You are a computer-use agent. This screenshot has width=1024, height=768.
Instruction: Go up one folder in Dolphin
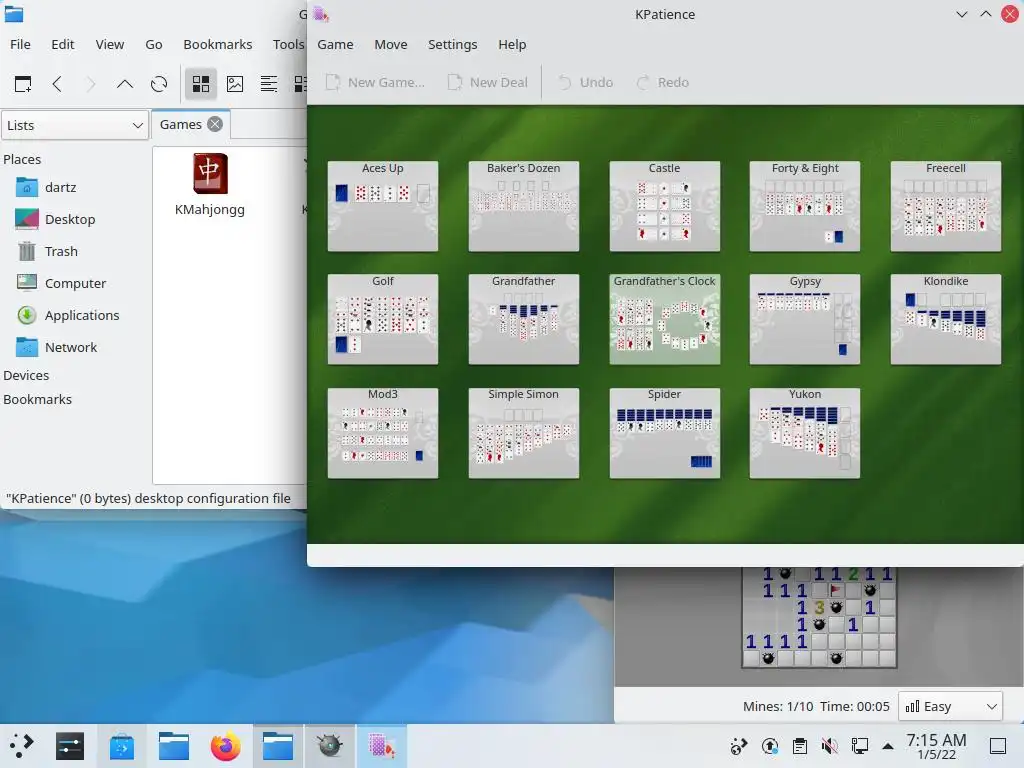pyautogui.click(x=125, y=84)
